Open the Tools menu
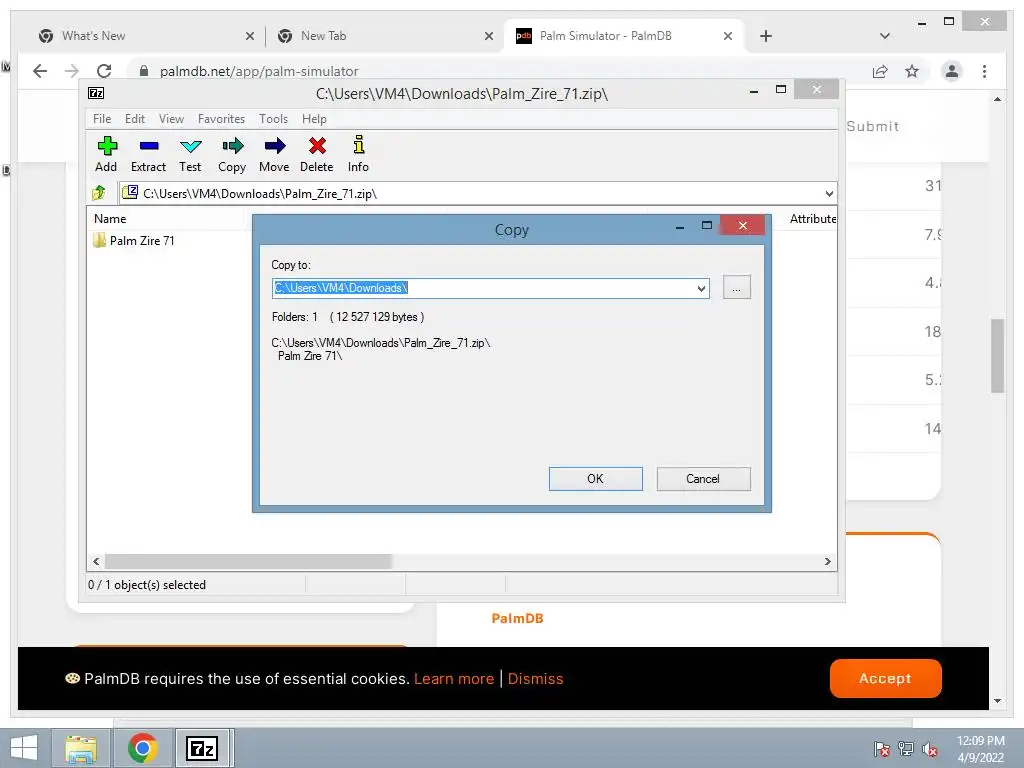Screen dimensions: 1024x768 click(273, 119)
